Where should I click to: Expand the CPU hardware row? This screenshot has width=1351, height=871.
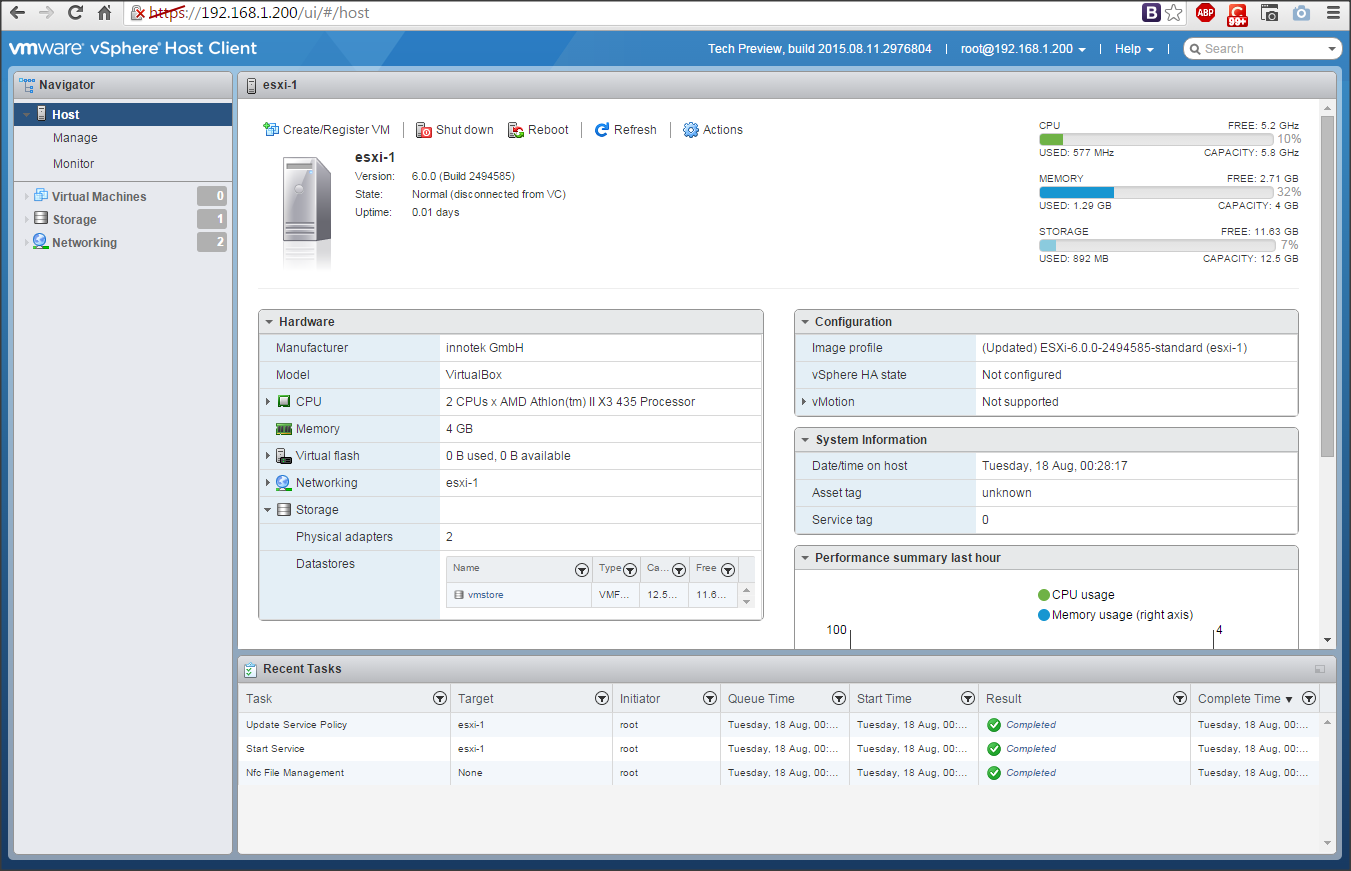pos(268,402)
